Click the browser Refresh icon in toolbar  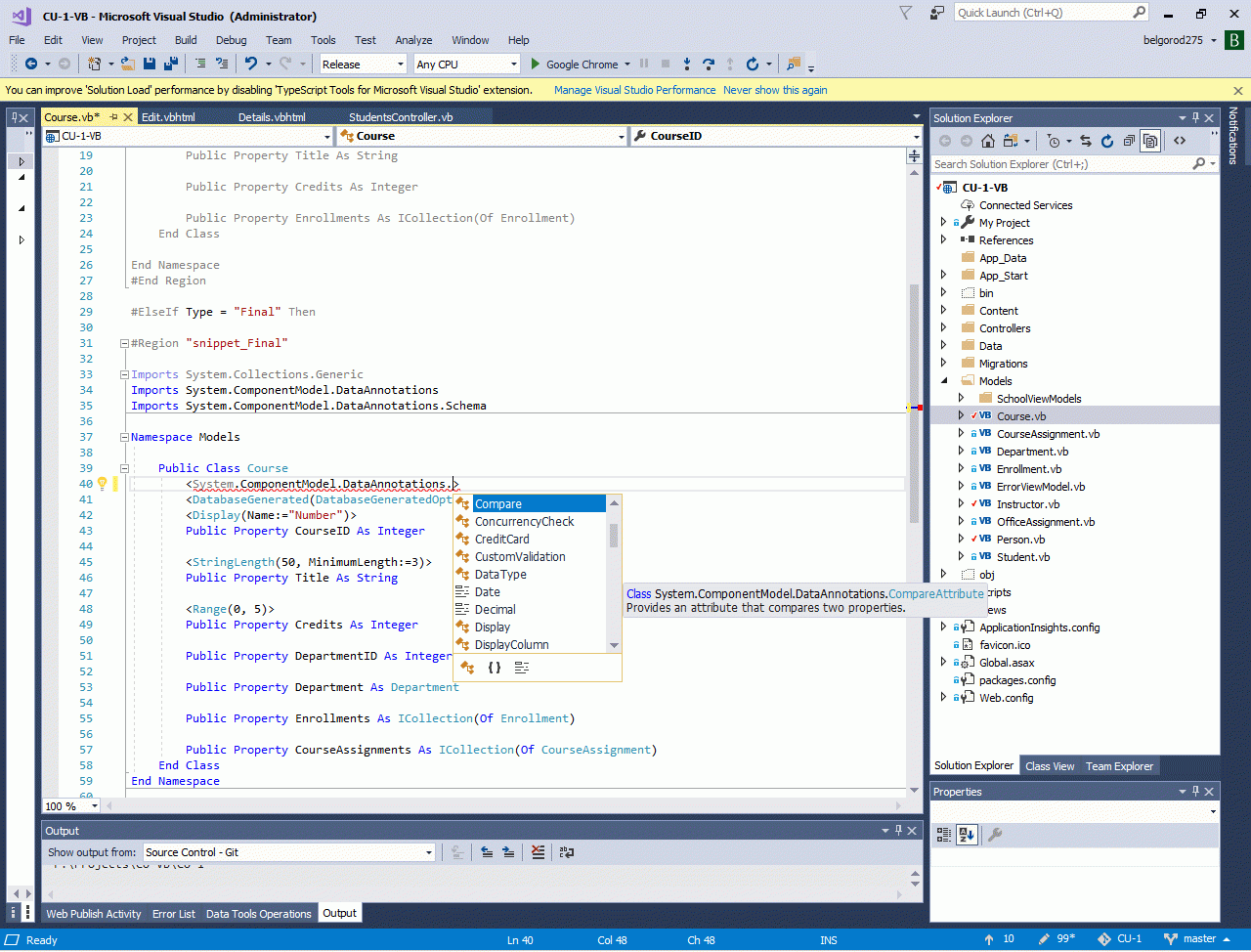[752, 65]
